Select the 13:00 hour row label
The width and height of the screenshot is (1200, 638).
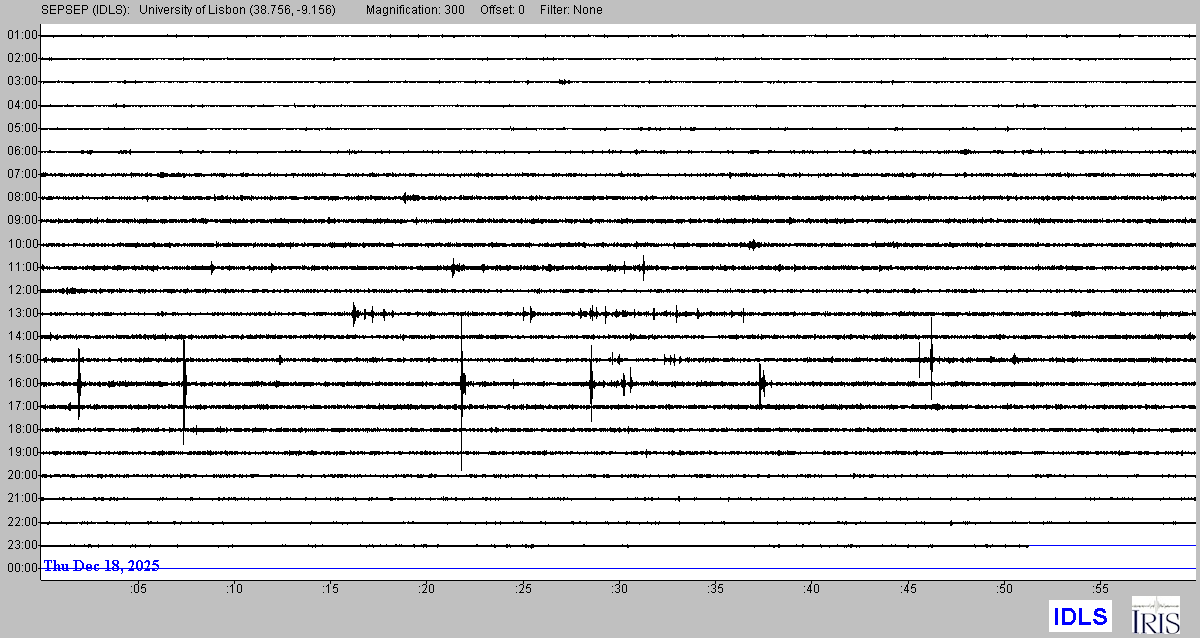point(22,313)
